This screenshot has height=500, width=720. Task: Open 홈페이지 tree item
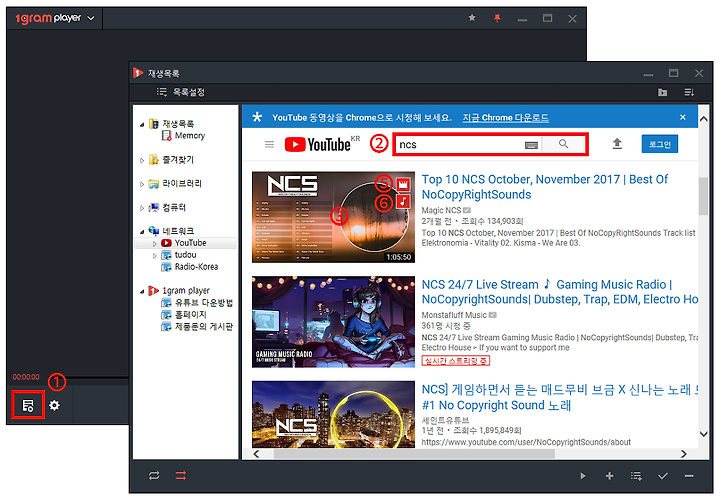[x=191, y=315]
